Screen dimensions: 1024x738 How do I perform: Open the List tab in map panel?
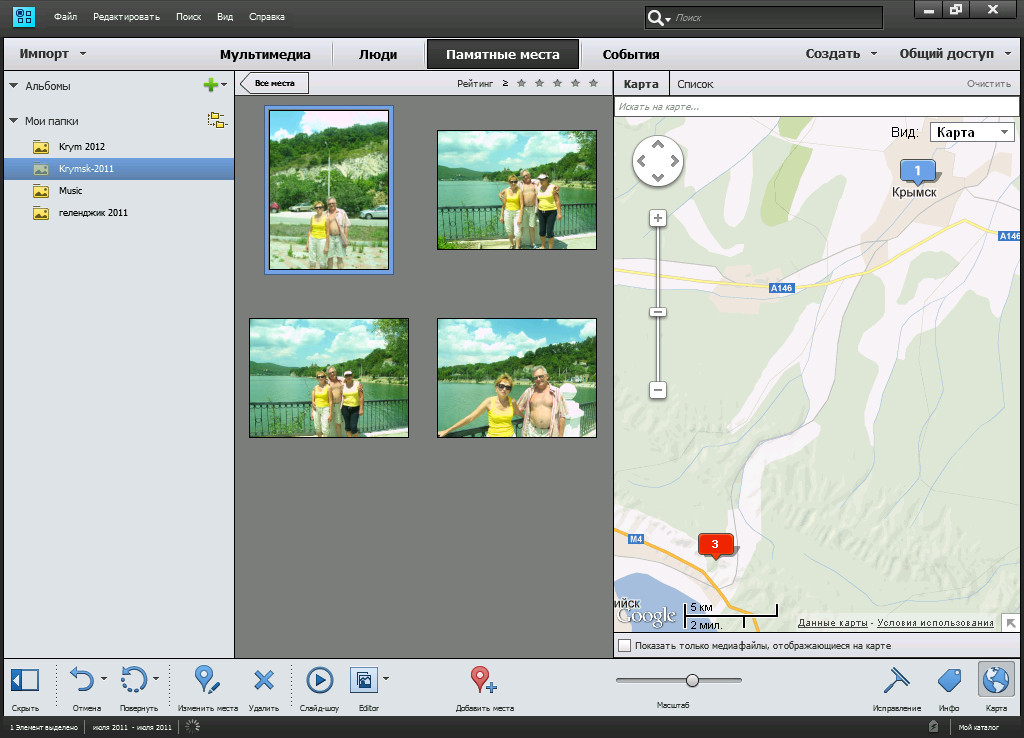pyautogui.click(x=695, y=84)
